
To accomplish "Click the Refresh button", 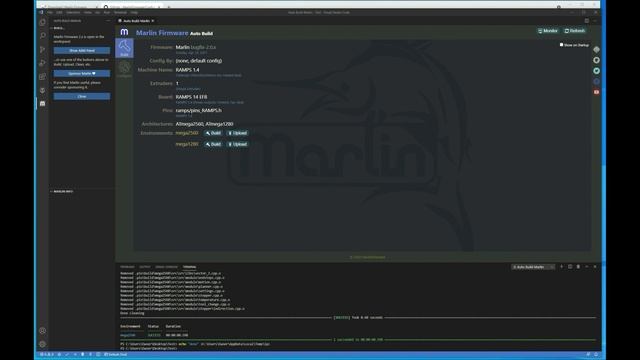I will tap(575, 31).
